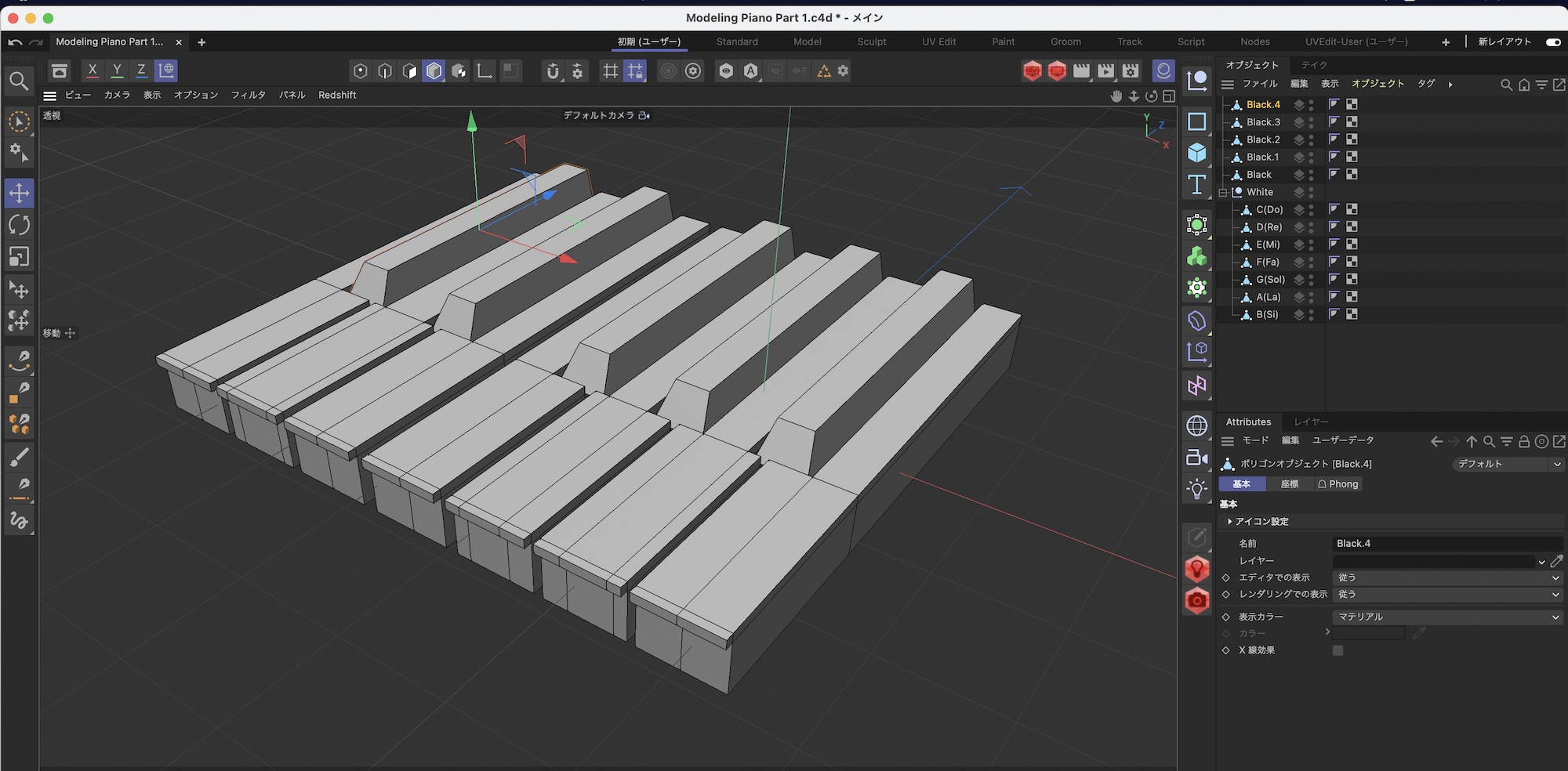Open the Phong tag tab
The image size is (1568, 771).
1338,484
